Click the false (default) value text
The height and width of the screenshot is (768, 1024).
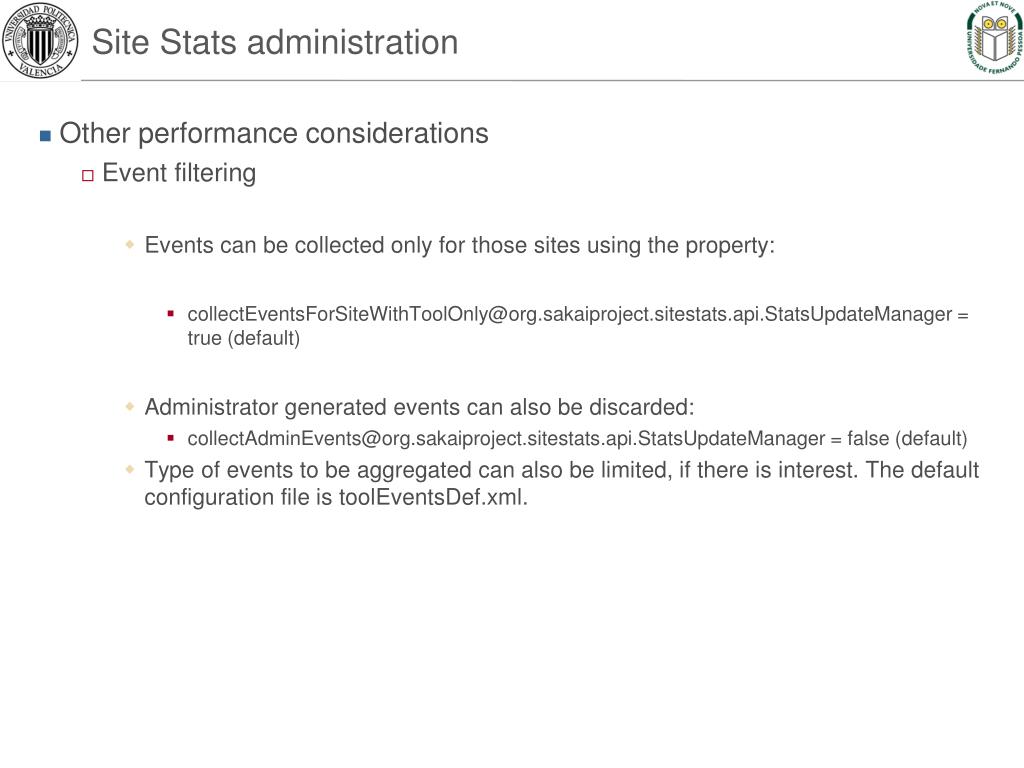pos(907,438)
